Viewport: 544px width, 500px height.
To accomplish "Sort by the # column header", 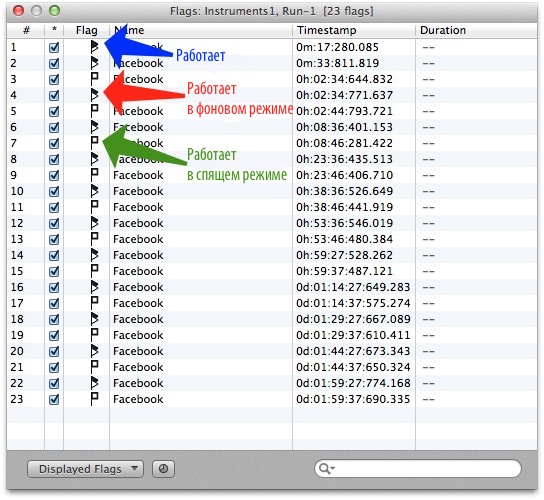I will coord(26,30).
